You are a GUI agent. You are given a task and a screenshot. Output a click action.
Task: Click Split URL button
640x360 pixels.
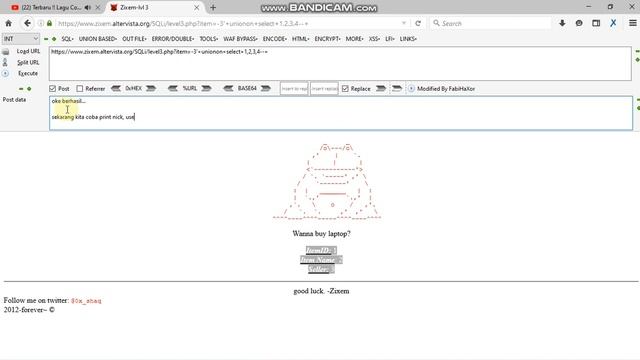click(28, 62)
